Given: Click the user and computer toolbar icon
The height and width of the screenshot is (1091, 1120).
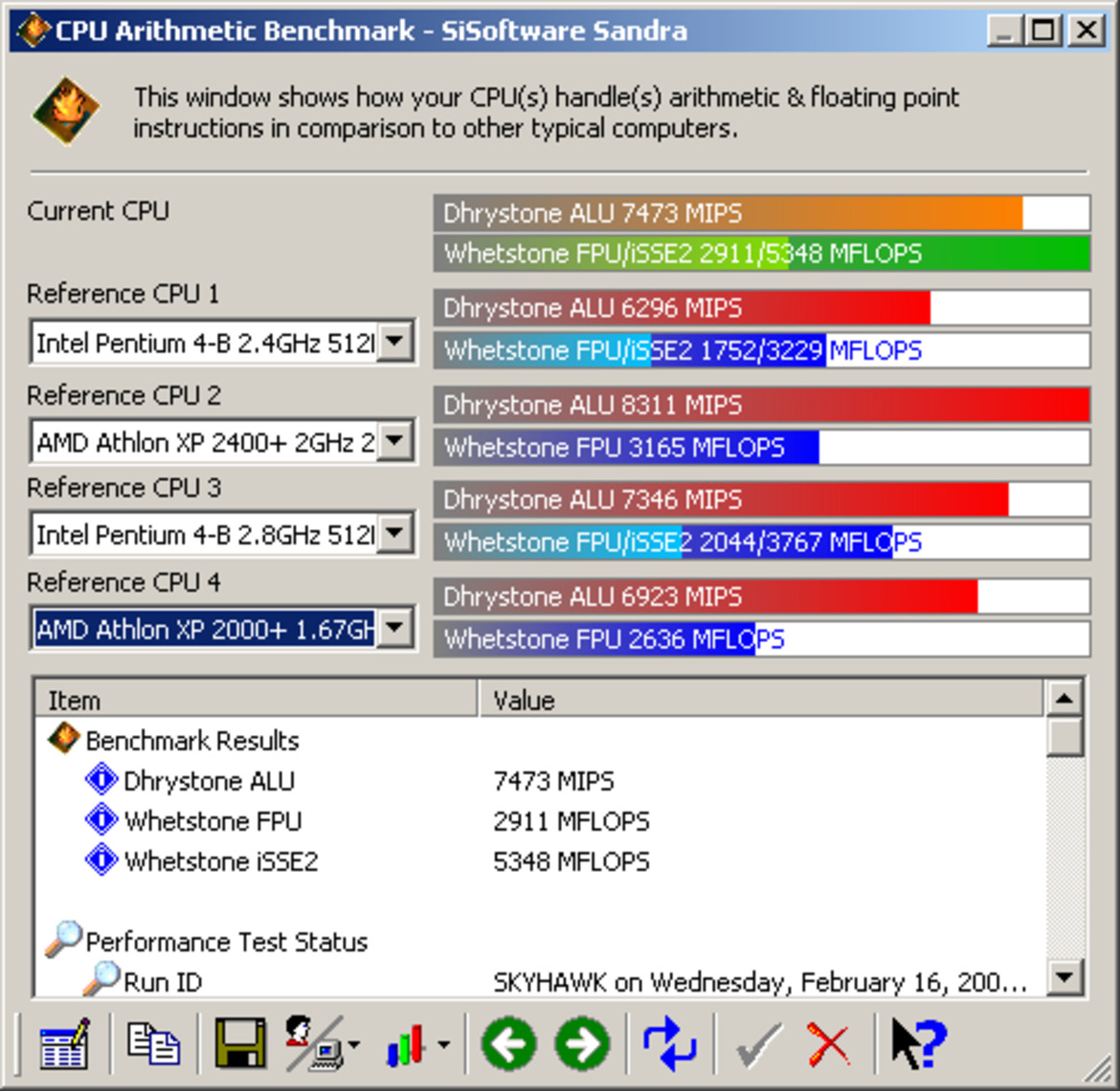Looking at the screenshot, I should coord(314,1044).
